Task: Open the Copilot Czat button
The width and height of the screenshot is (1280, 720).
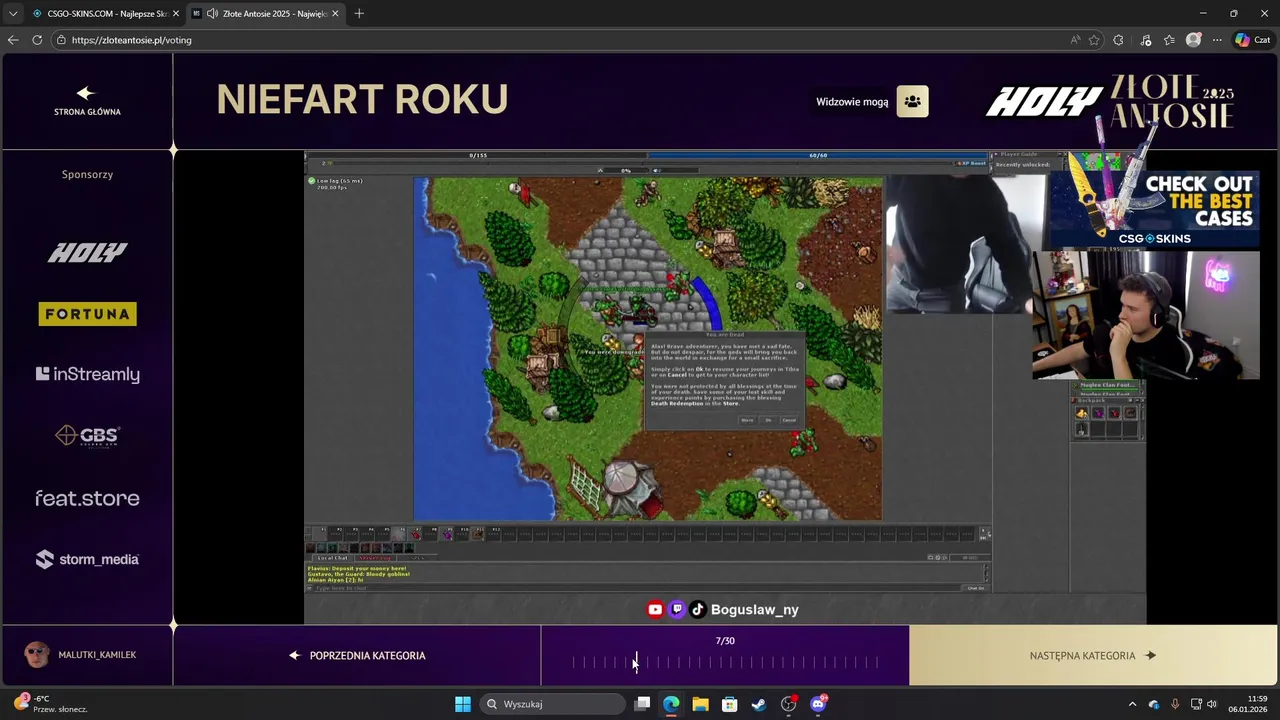Action: pyautogui.click(x=1253, y=40)
